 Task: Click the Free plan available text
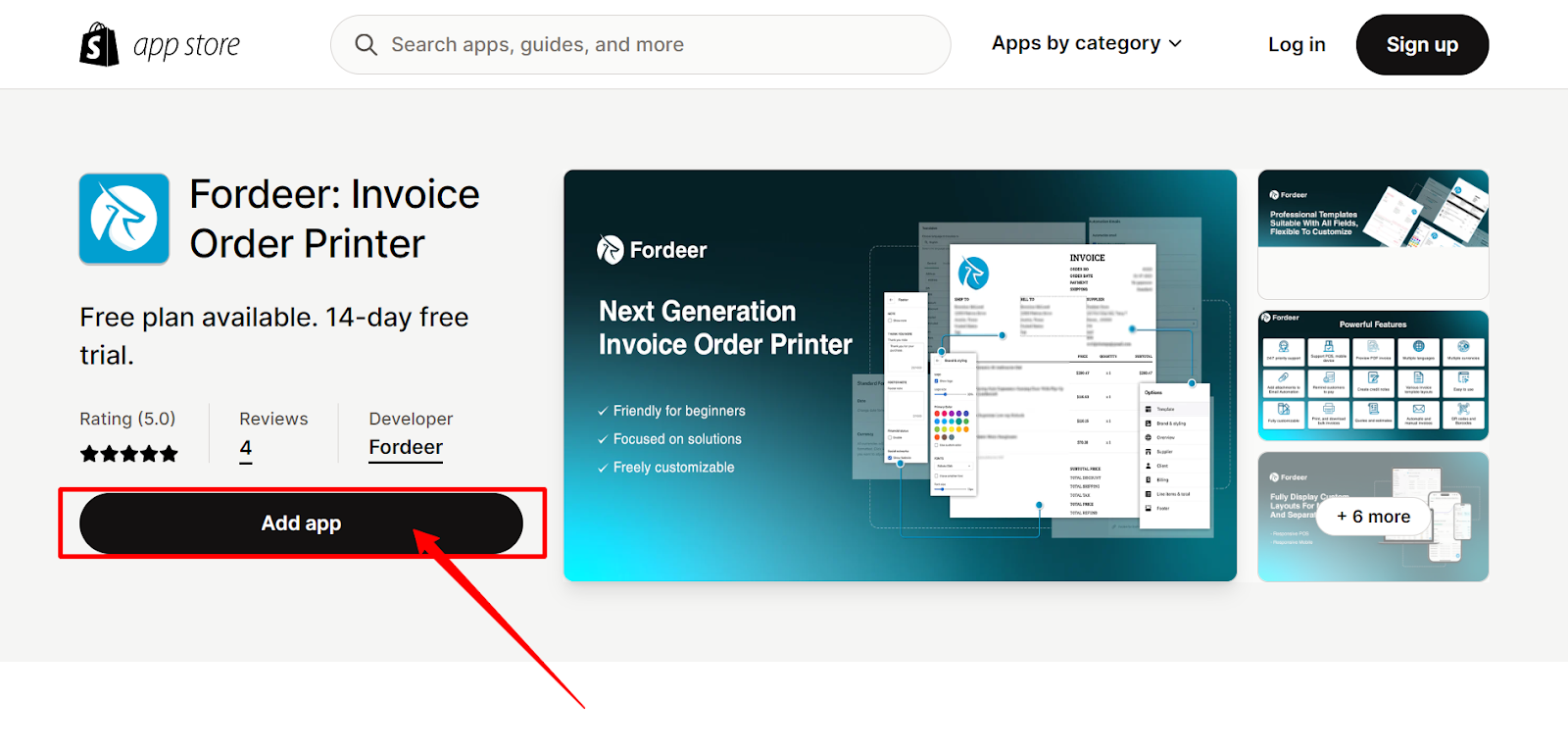pyautogui.click(x=274, y=336)
